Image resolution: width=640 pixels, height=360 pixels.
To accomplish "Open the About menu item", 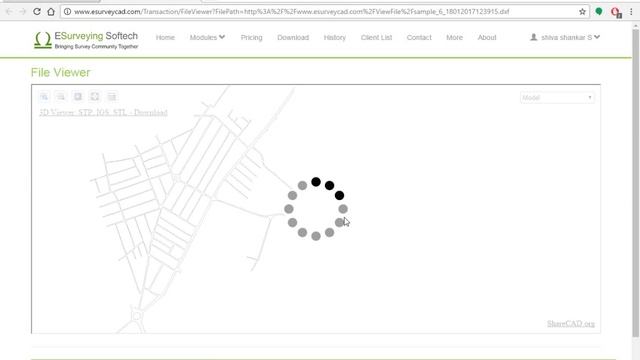I will [x=487, y=37].
